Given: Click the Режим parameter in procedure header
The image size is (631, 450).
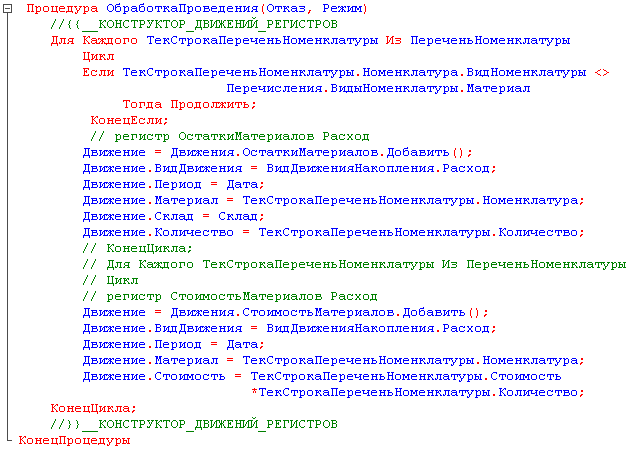Looking at the screenshot, I should (345, 9).
